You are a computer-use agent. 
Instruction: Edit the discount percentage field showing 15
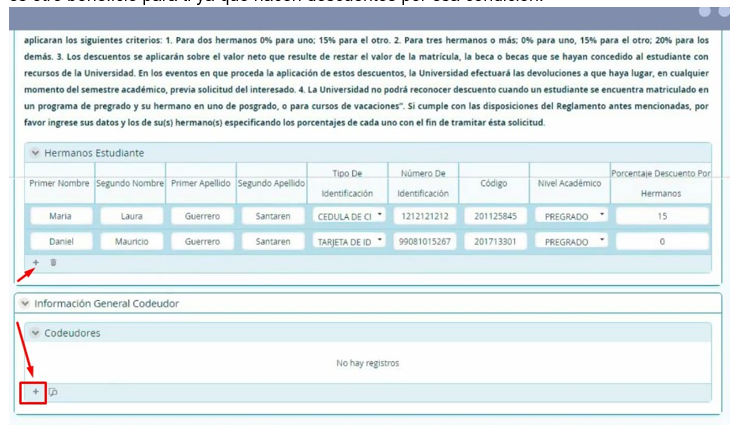point(662,216)
